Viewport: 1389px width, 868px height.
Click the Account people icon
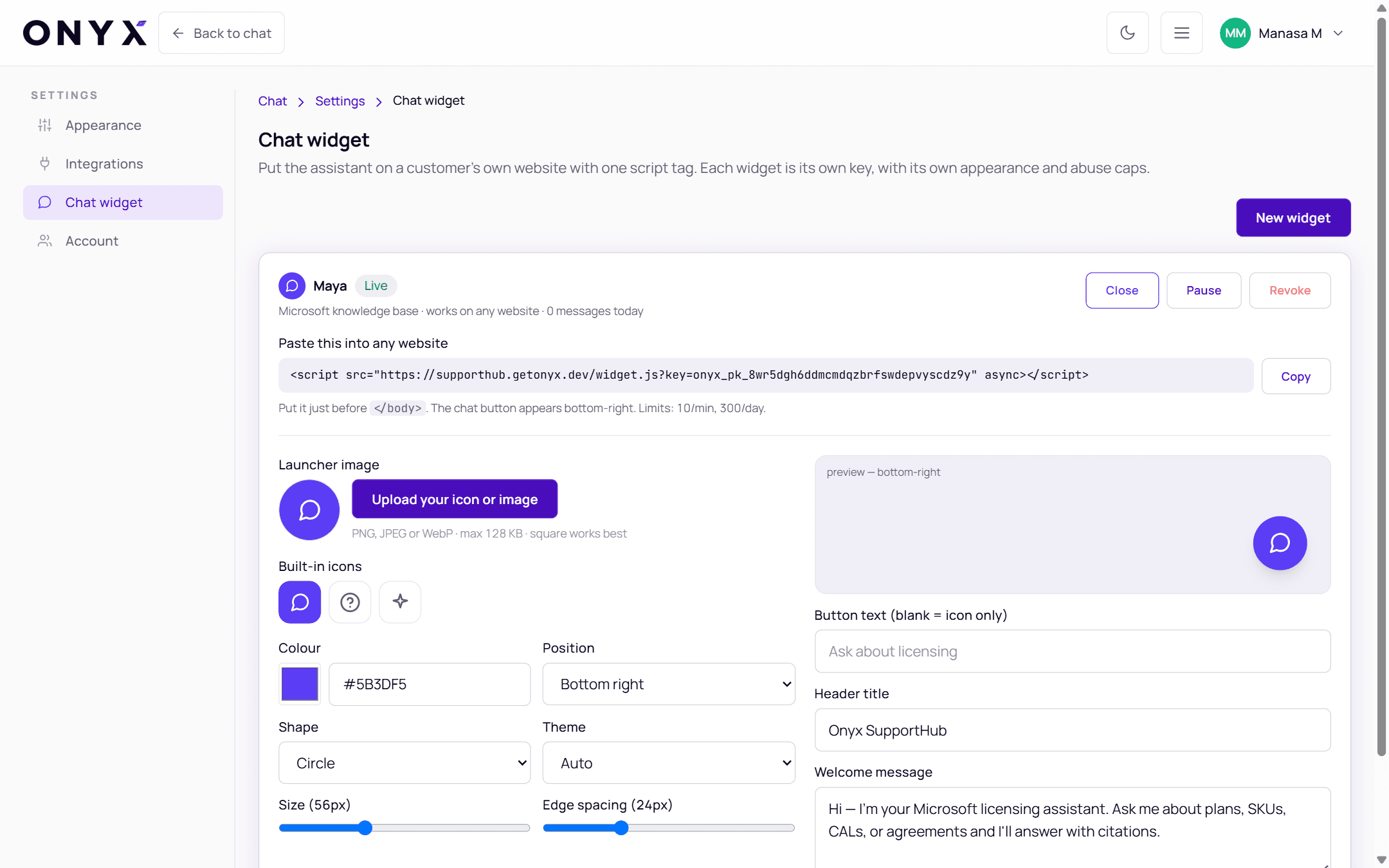44,241
